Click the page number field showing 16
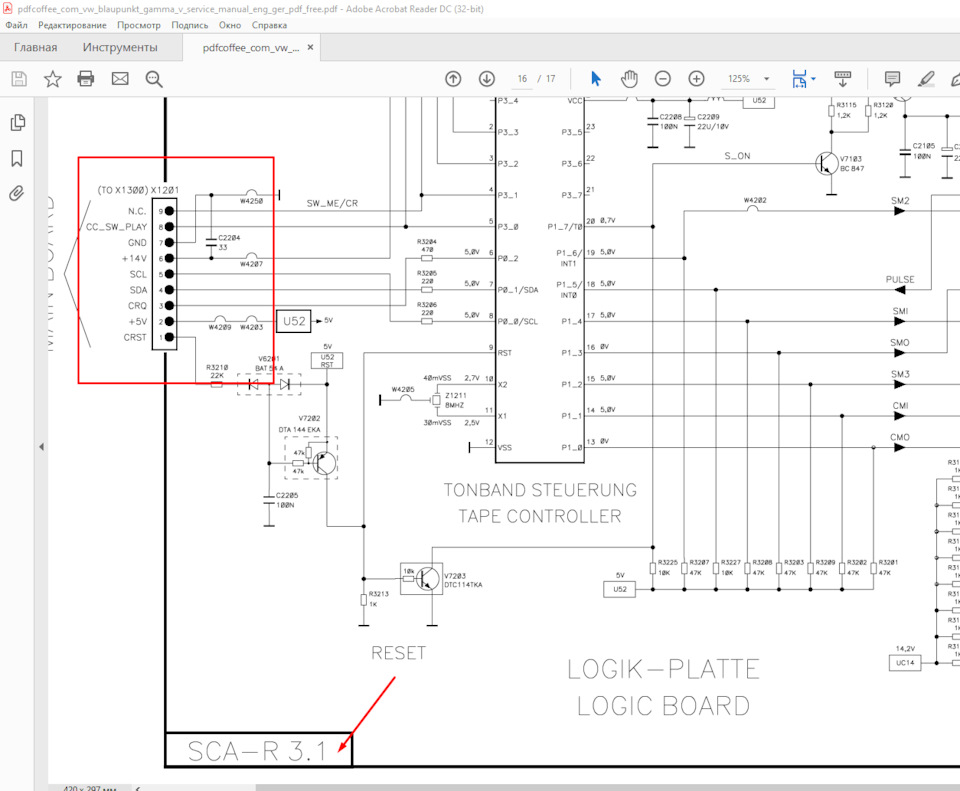This screenshot has height=791, width=960. (x=522, y=79)
